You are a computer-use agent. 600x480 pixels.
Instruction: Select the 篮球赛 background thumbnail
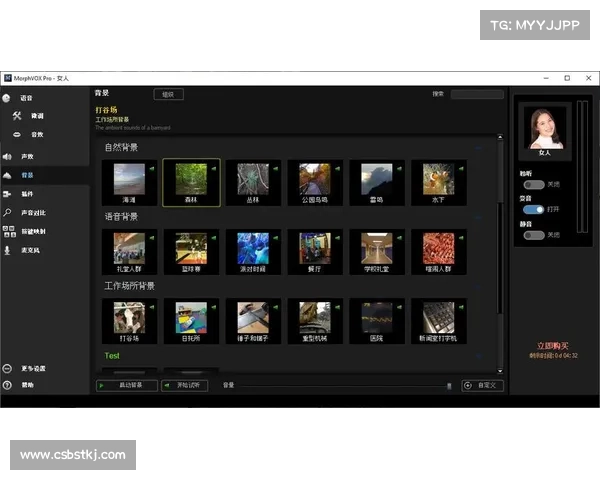191,252
